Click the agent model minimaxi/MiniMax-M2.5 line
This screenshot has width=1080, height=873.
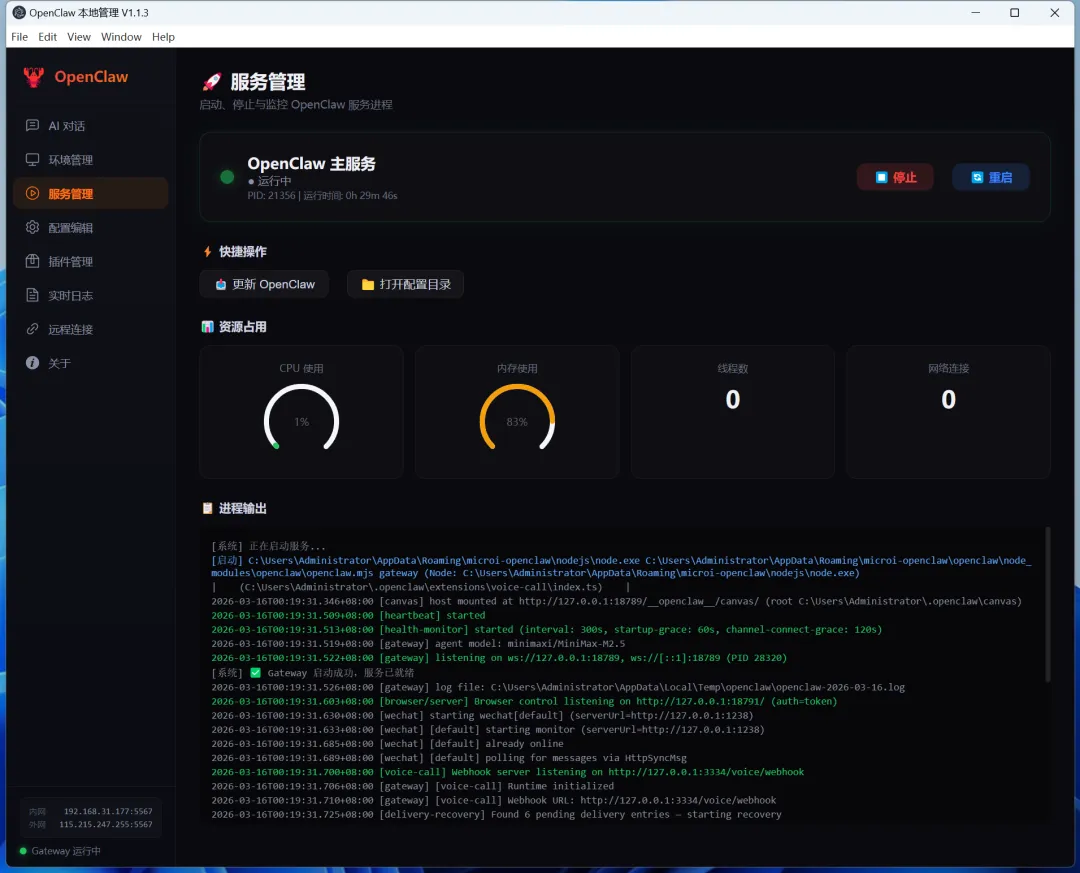tap(418, 644)
